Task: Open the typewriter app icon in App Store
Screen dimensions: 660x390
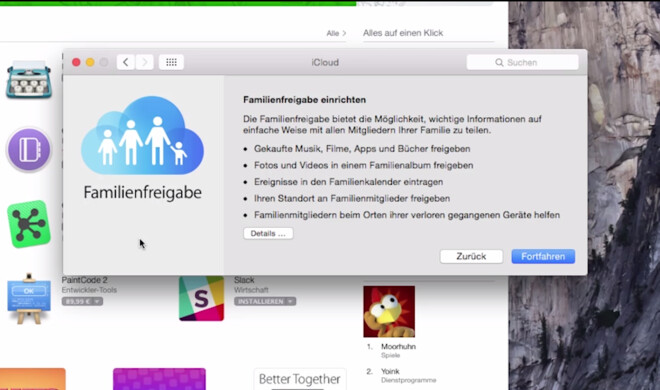Action: pyautogui.click(x=29, y=79)
